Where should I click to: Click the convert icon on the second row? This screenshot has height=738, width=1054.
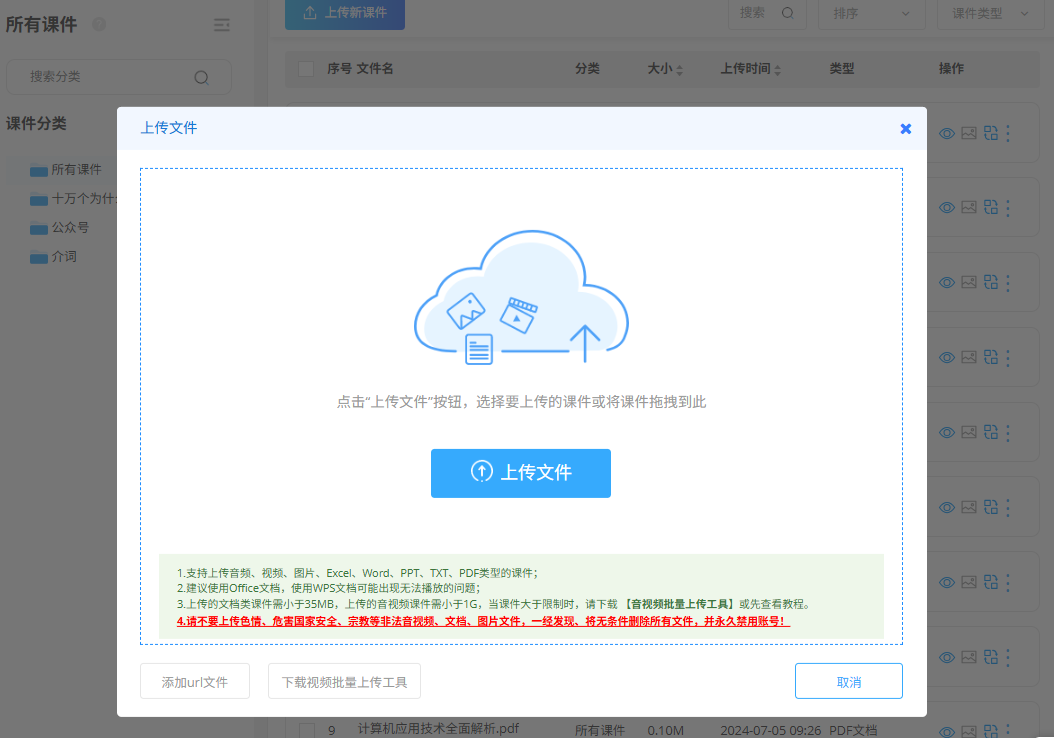pyautogui.click(x=990, y=207)
